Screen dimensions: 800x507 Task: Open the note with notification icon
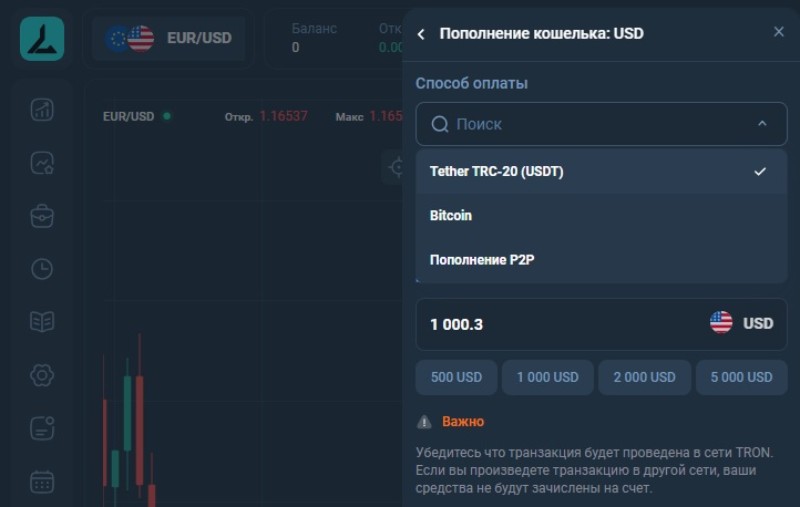click(42, 428)
